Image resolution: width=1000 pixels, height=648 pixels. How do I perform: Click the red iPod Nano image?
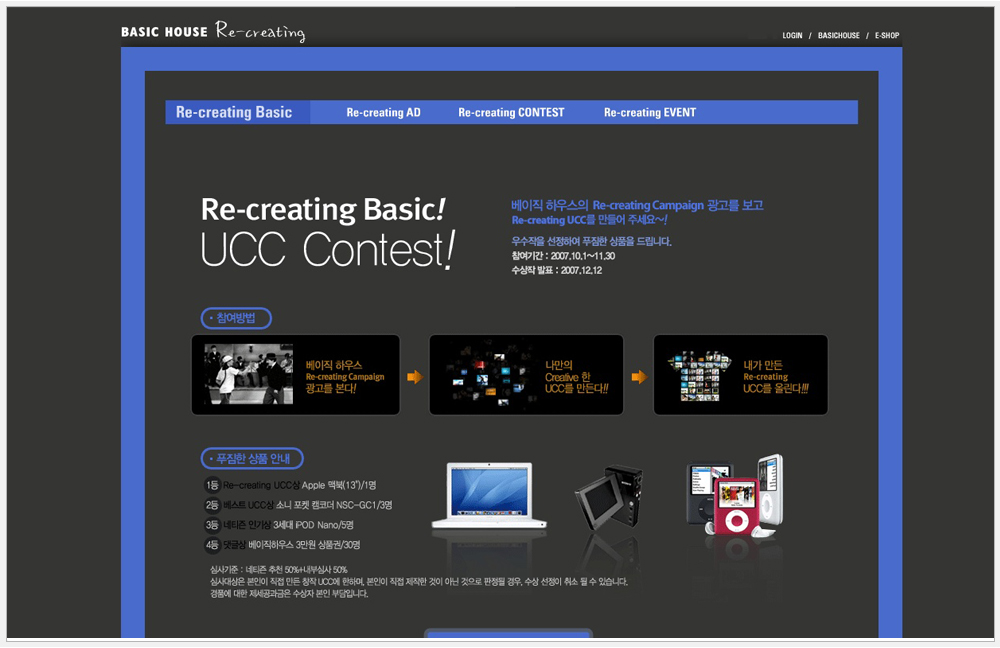735,507
